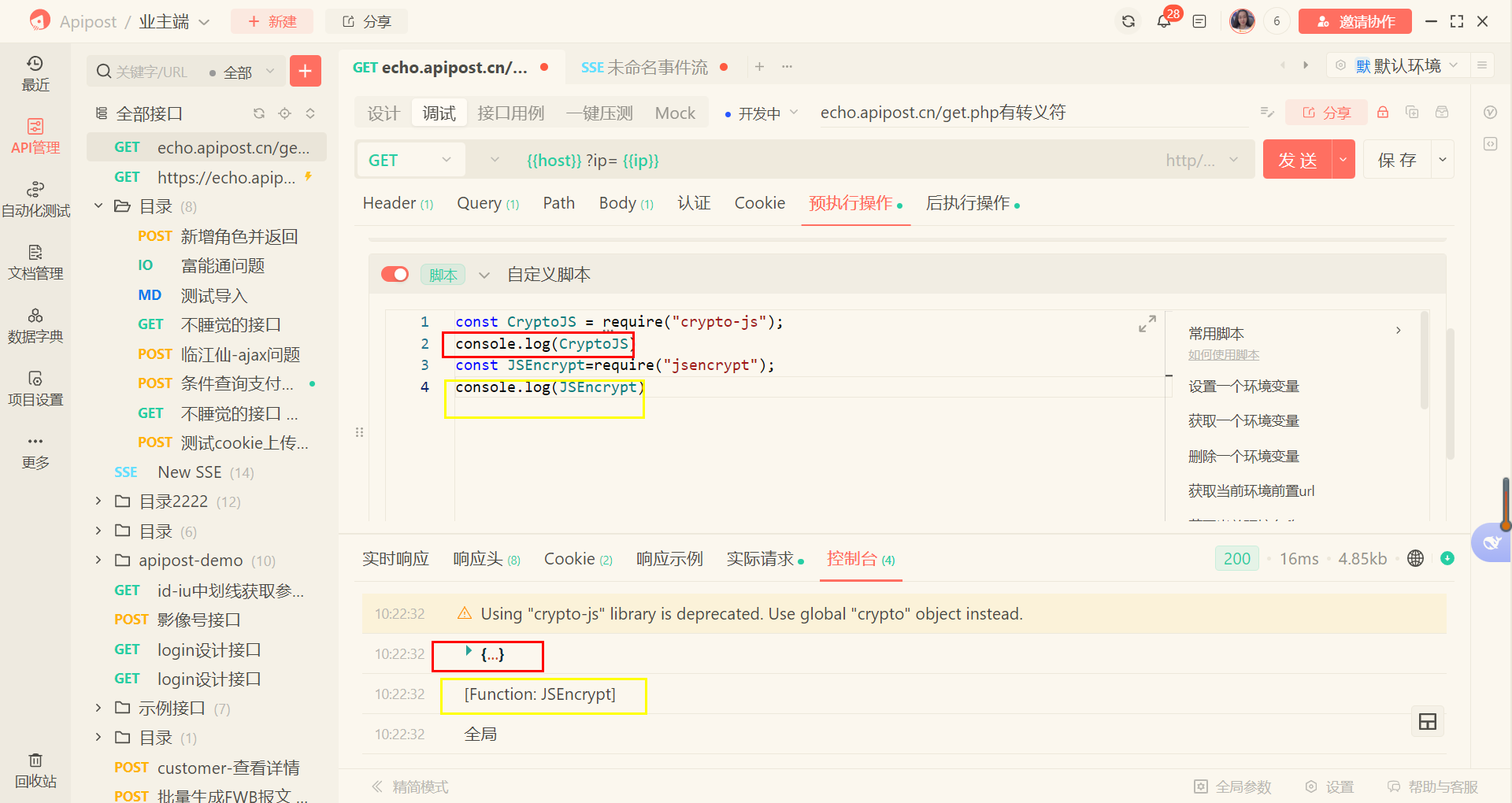Toggle console layout split icon
Image resolution: width=1512 pixels, height=803 pixels.
tap(1428, 722)
